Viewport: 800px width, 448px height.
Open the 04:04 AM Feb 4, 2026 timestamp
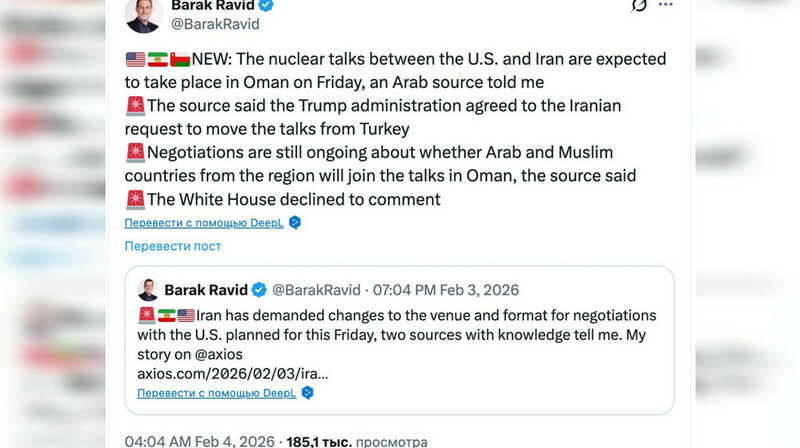(199, 441)
